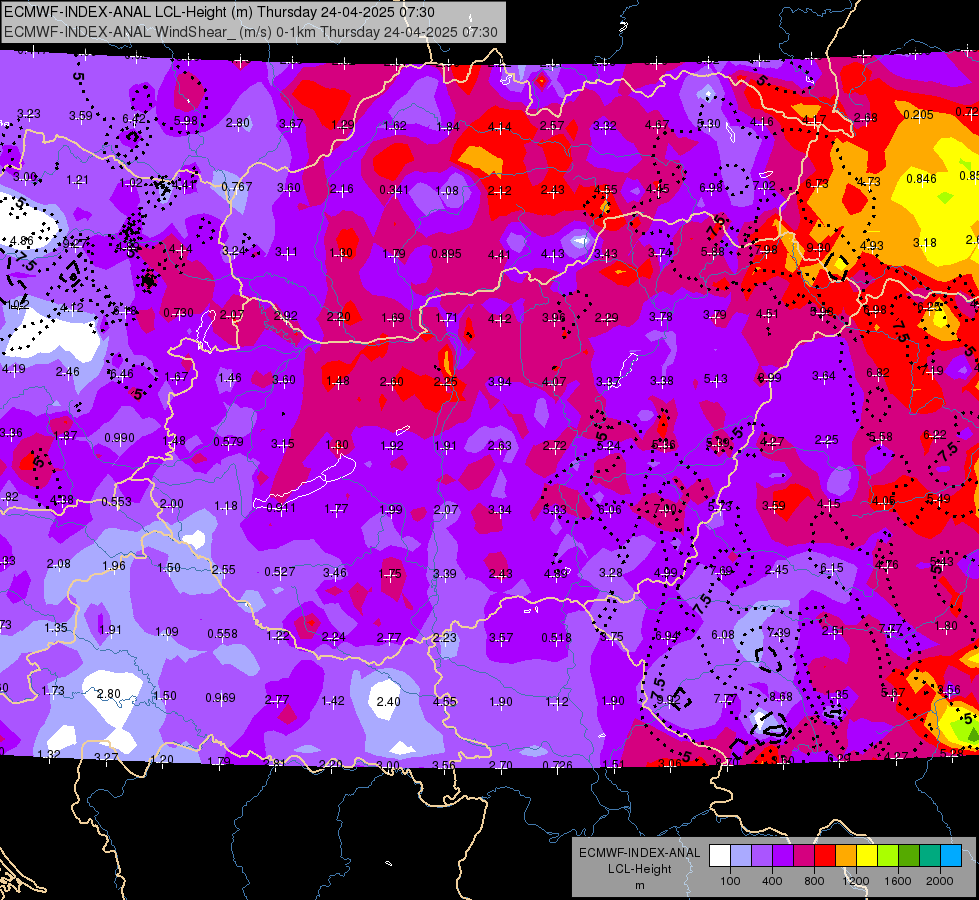
Task: Click the grid value 0.205
Action: pos(918,114)
